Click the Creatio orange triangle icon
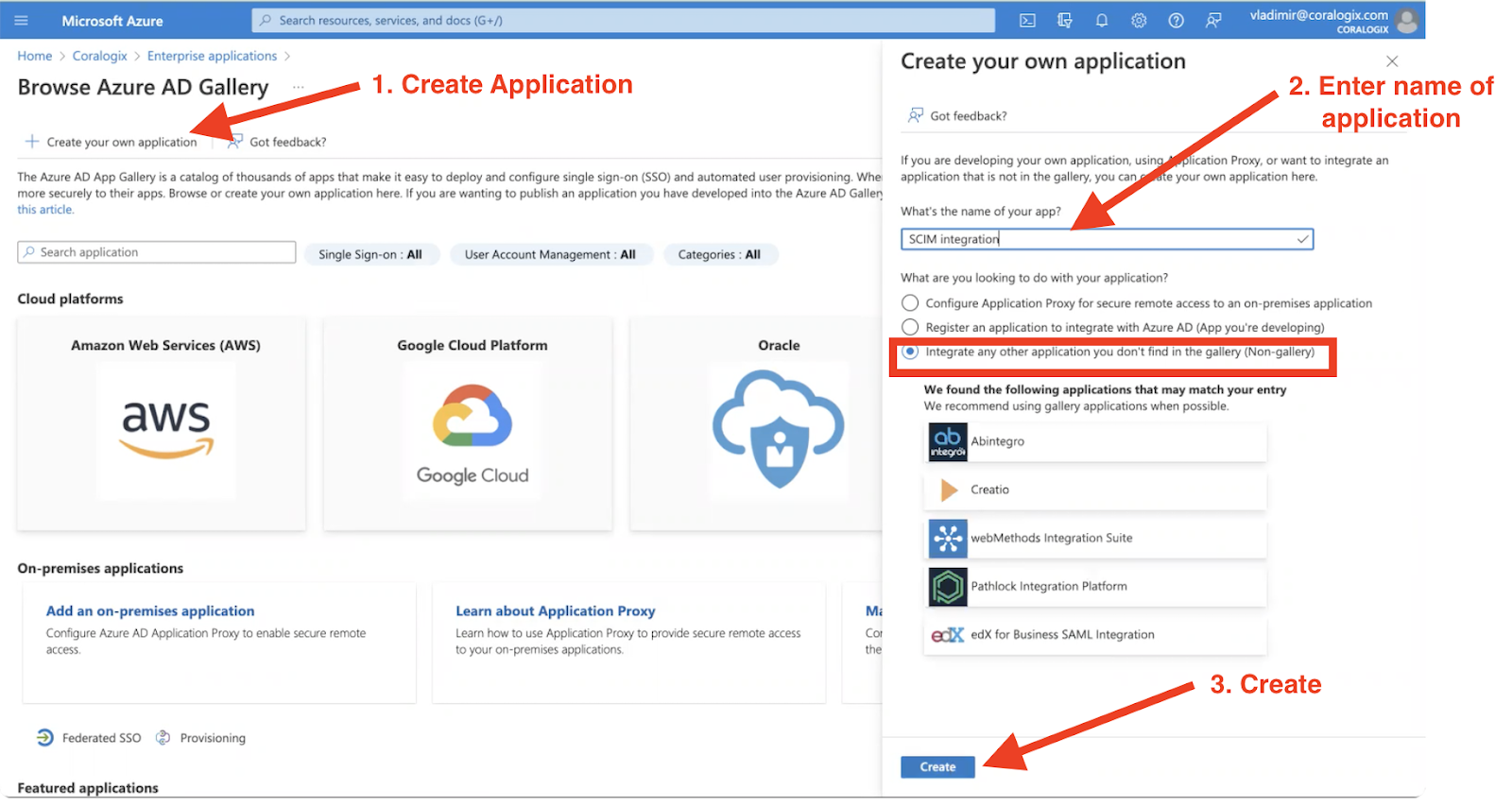Image resolution: width=1512 pixels, height=807 pixels. 949,489
